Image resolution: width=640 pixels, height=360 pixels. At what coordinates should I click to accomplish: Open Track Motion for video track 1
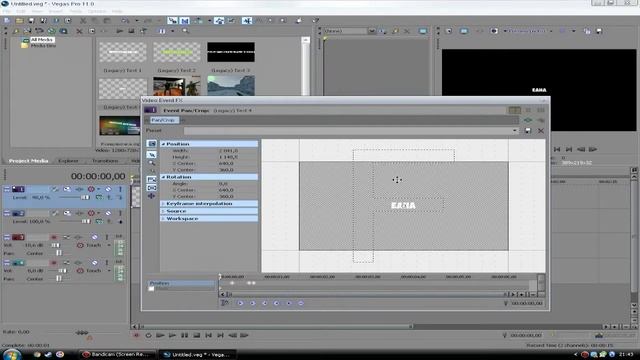pyautogui.click(x=67, y=189)
